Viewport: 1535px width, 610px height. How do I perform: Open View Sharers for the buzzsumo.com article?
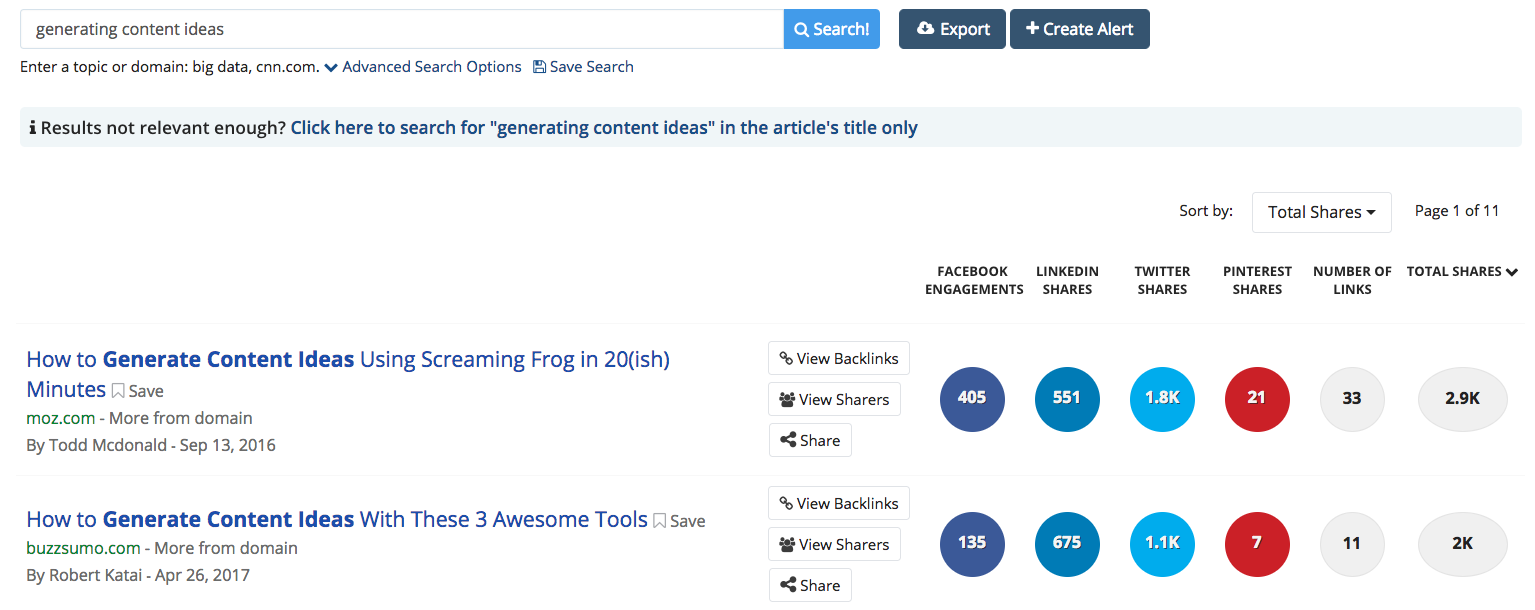(834, 544)
